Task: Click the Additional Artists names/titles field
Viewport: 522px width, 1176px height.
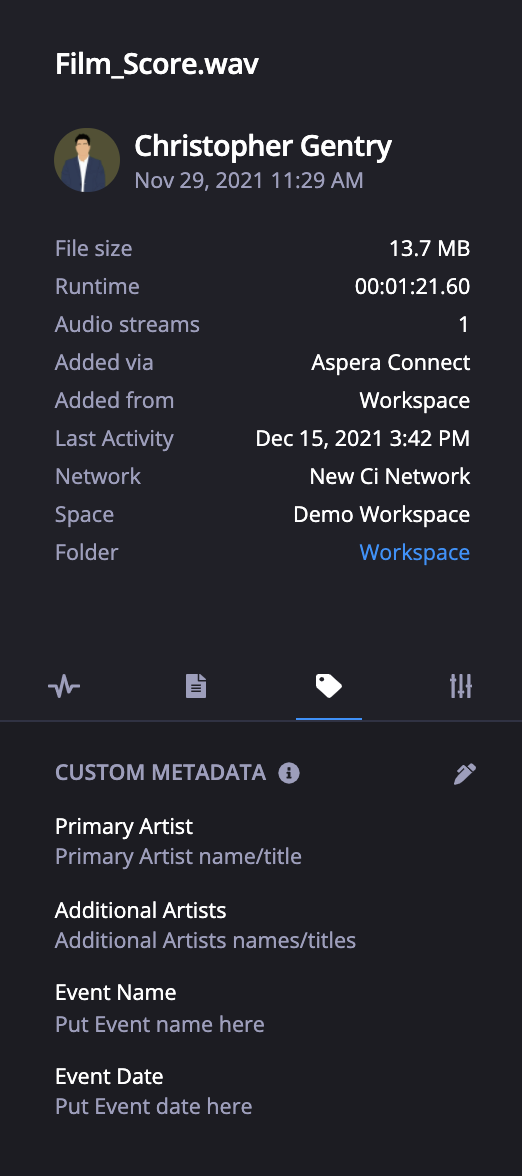Action: 206,940
